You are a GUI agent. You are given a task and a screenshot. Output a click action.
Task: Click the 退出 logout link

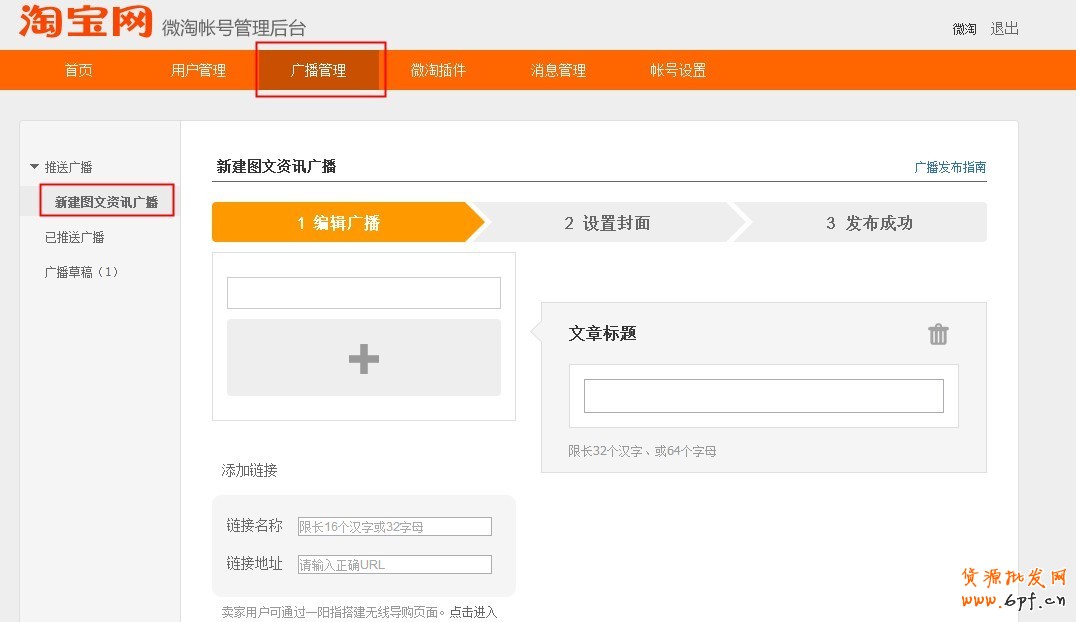tap(1004, 29)
